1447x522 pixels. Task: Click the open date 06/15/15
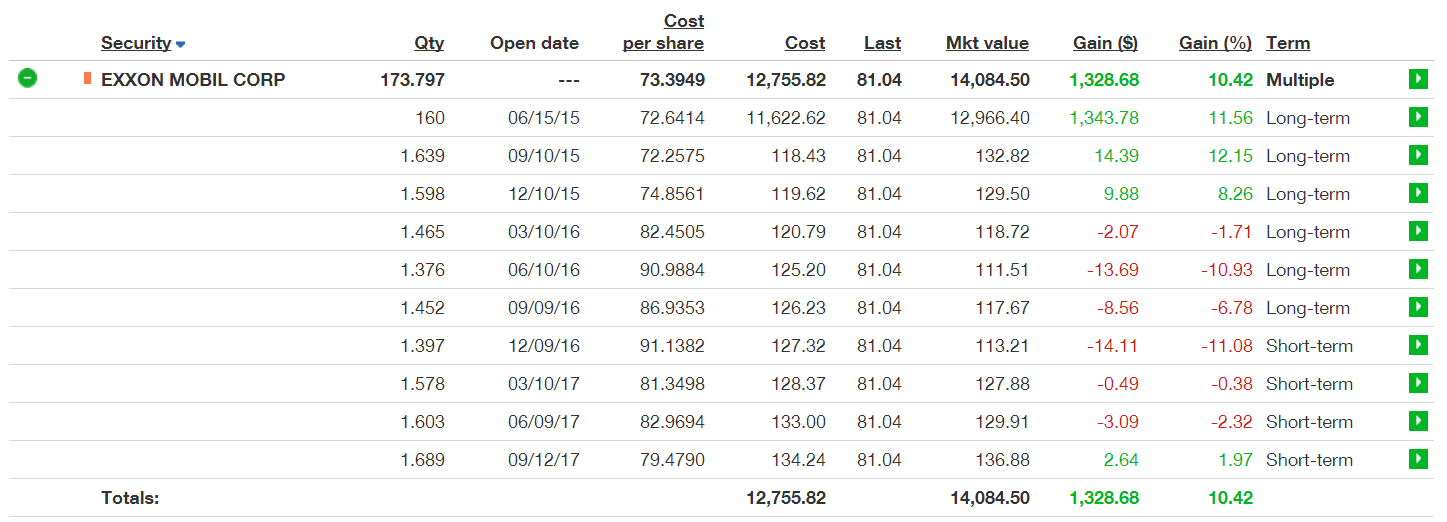543,117
